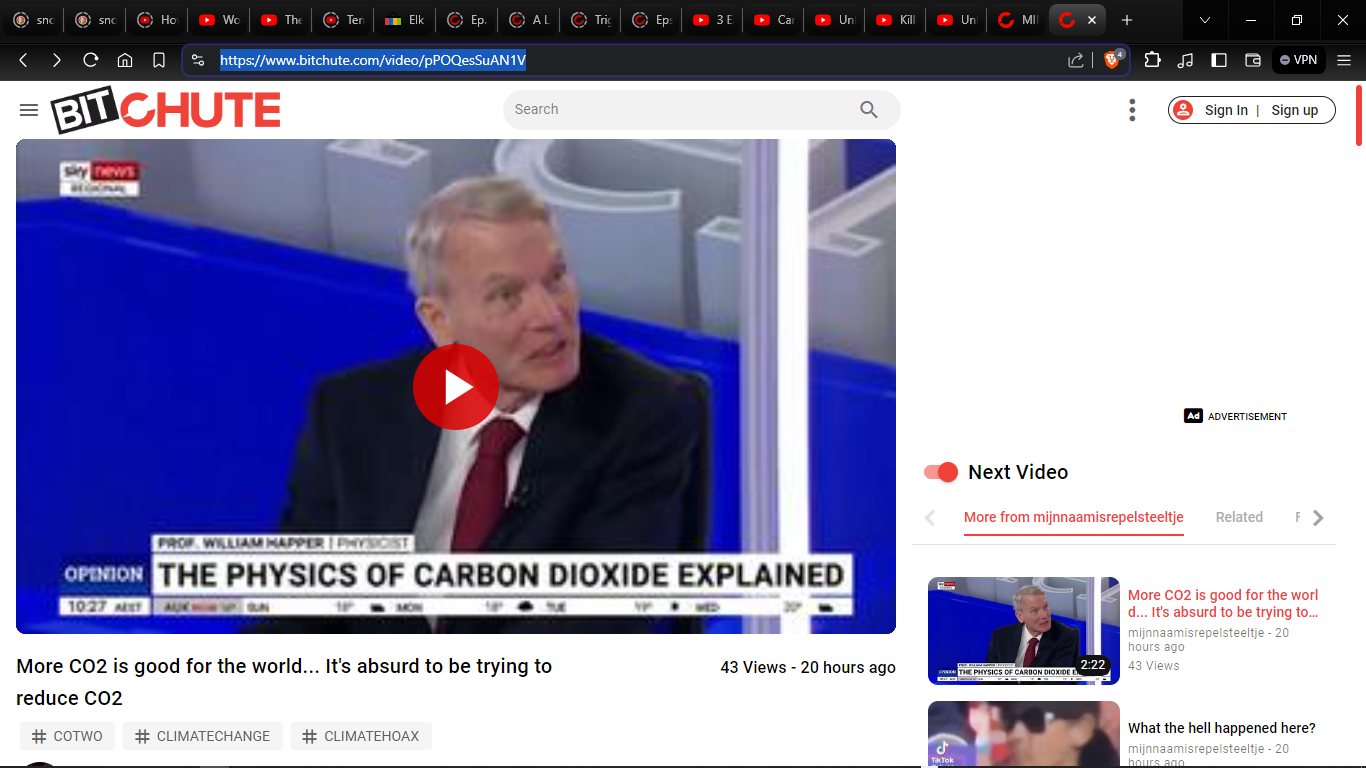Open the CLIMATEHOAX hashtag

(361, 736)
